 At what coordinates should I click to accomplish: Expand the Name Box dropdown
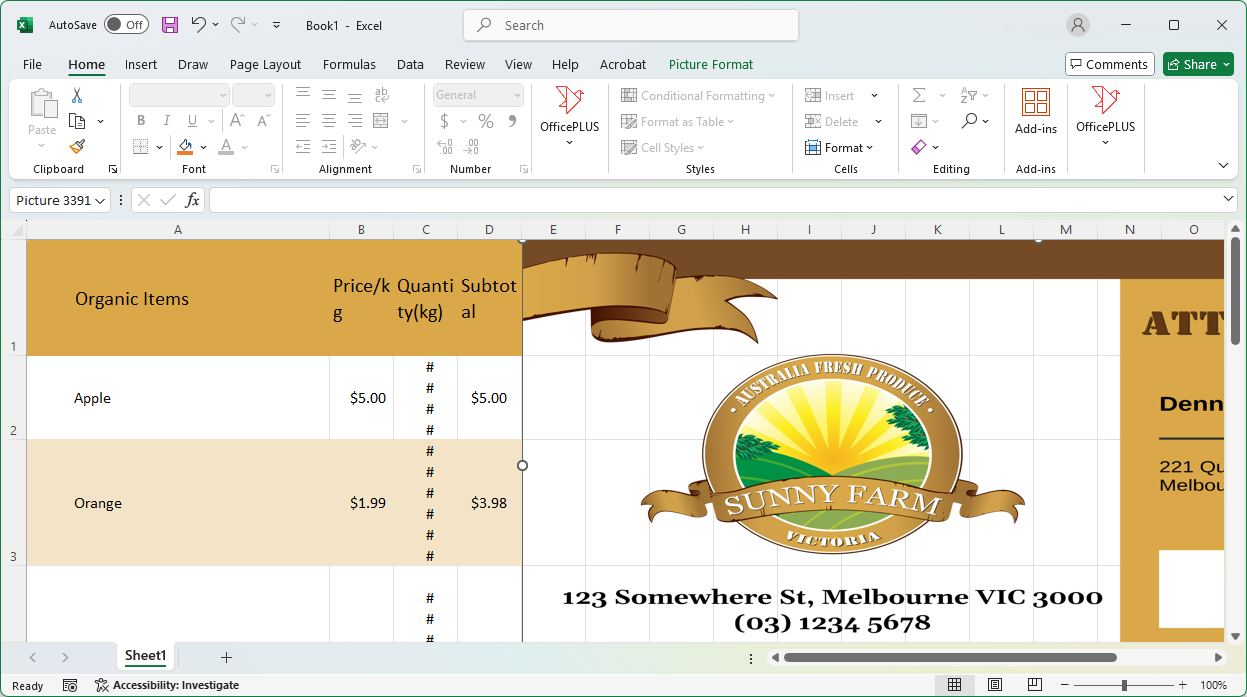[x=100, y=200]
